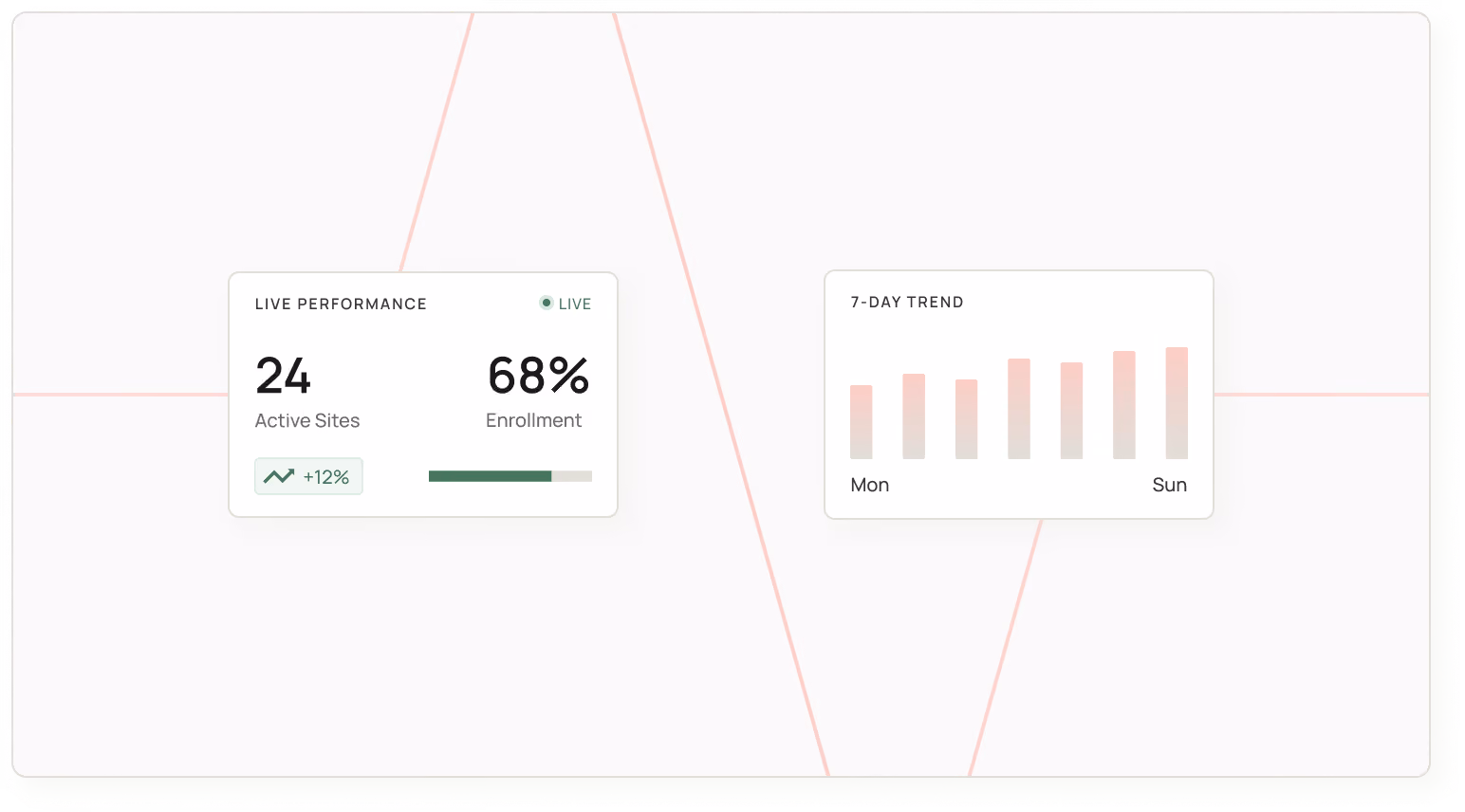1465x812 pixels.
Task: Click the +12% growth badge
Action: pos(308,476)
